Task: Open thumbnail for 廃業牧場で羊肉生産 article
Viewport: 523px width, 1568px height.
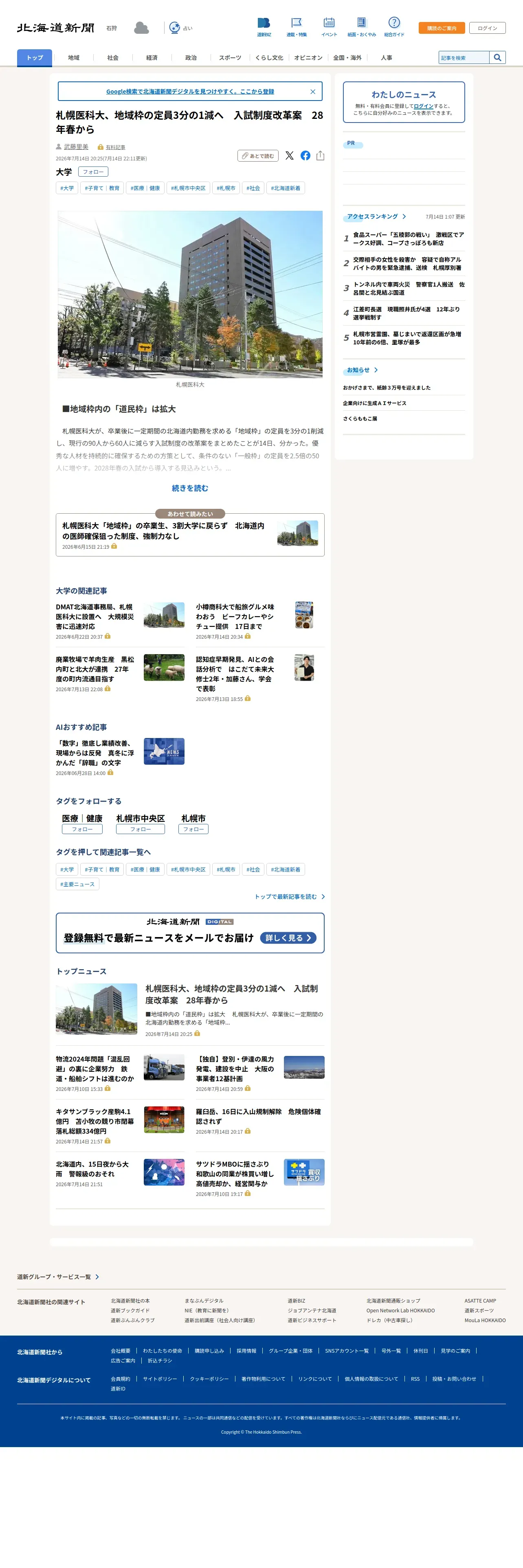Action: (x=164, y=668)
